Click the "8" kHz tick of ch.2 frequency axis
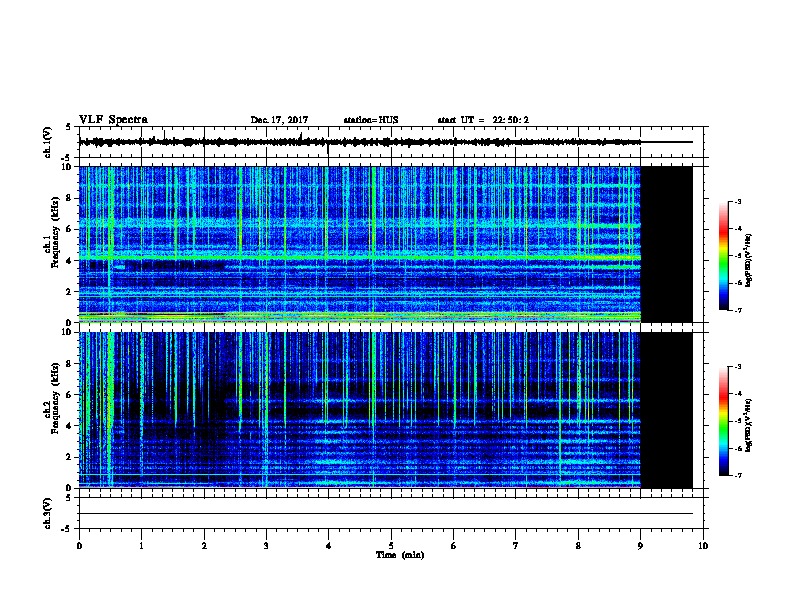Image resolution: width=792 pixels, height=612 pixels. [x=70, y=364]
